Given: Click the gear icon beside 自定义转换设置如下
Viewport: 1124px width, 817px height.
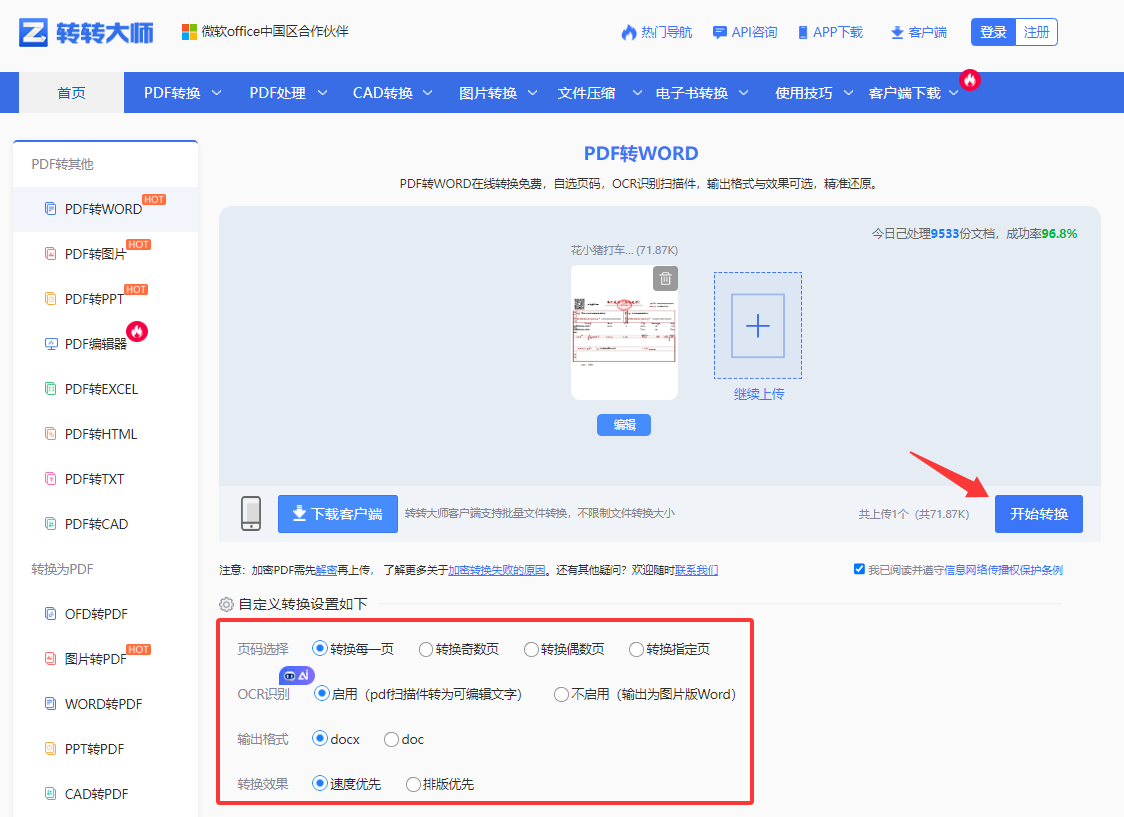Looking at the screenshot, I should point(227,604).
